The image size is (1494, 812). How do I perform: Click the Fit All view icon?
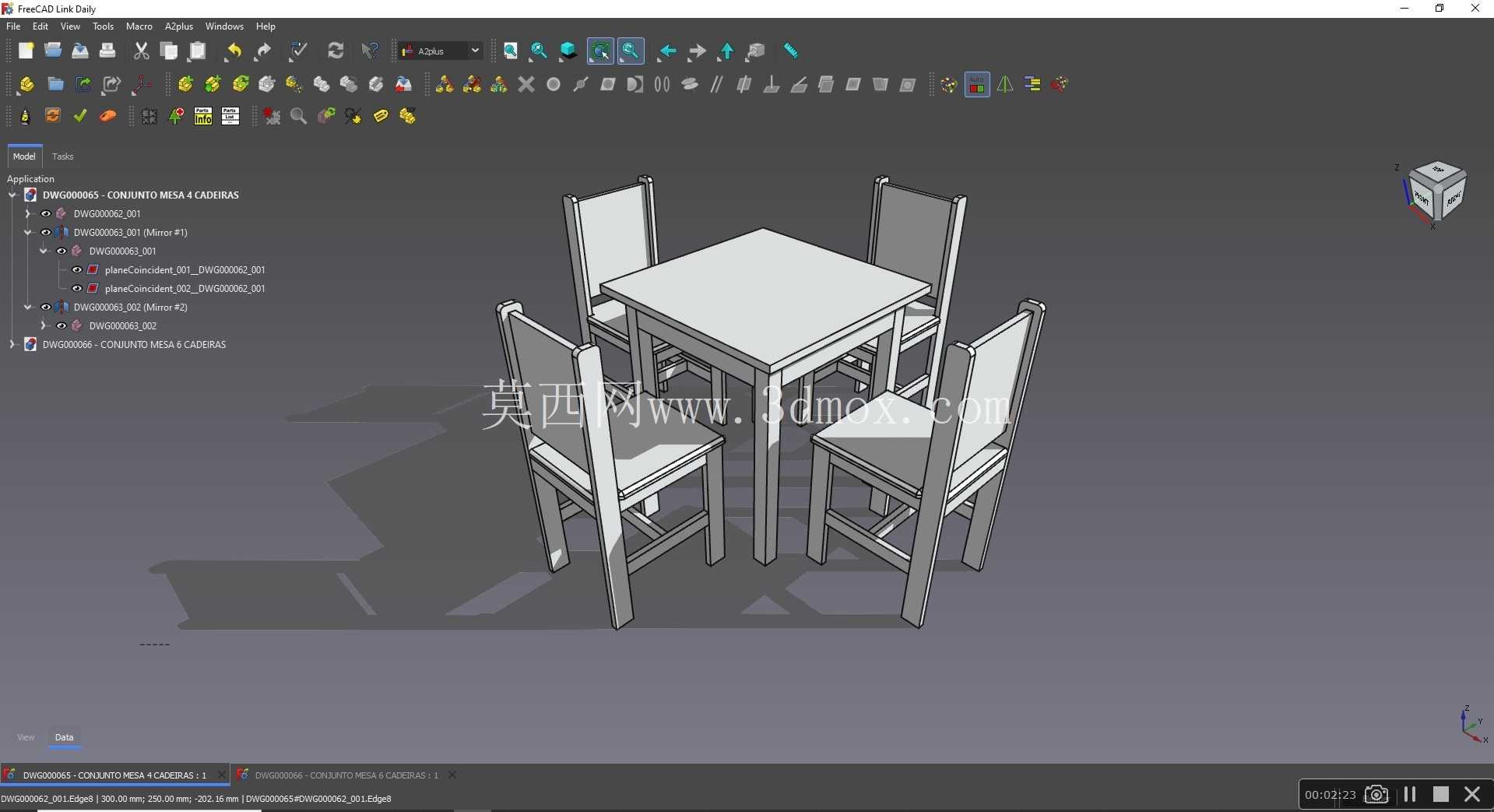coord(511,51)
